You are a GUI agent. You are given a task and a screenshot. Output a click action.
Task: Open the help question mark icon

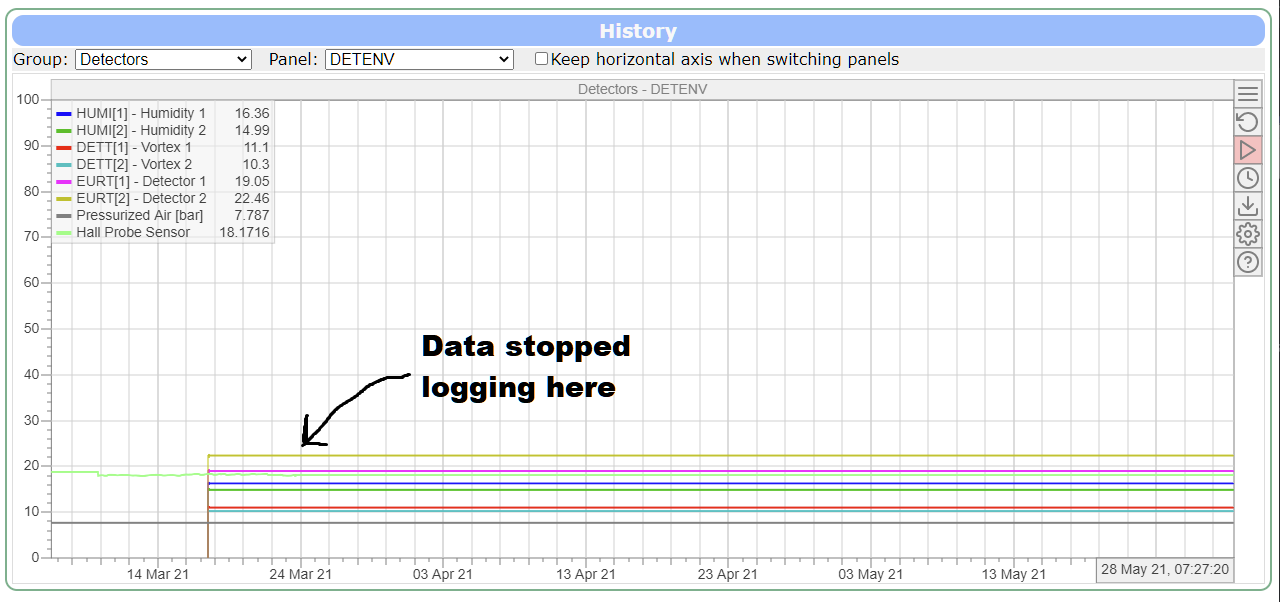[x=1247, y=263]
